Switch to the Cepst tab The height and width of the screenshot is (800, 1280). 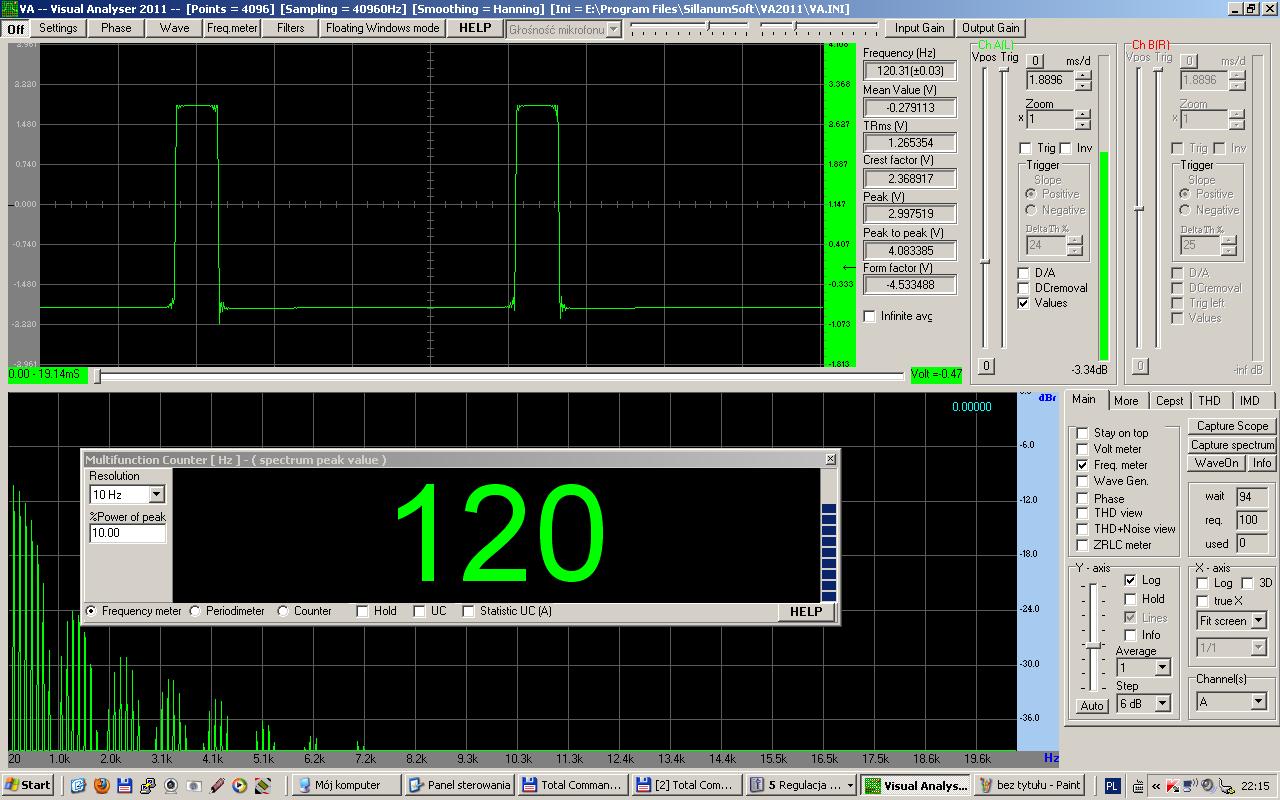tap(1169, 401)
